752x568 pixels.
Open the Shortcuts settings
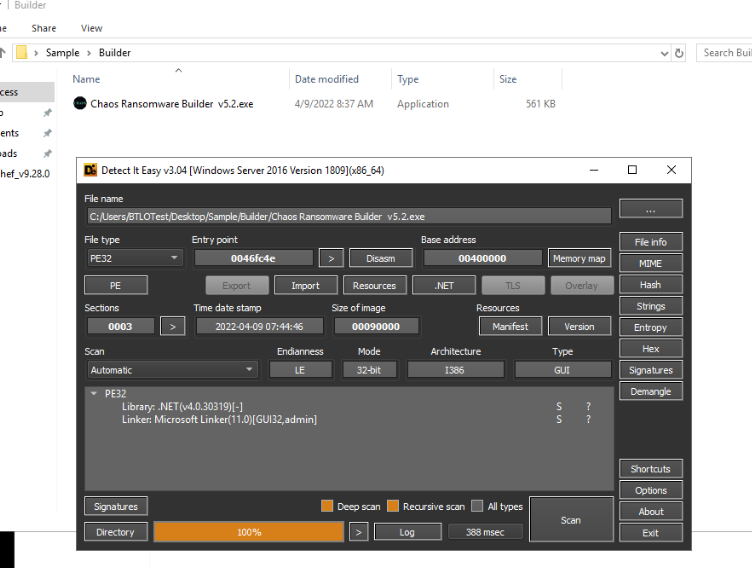650,469
